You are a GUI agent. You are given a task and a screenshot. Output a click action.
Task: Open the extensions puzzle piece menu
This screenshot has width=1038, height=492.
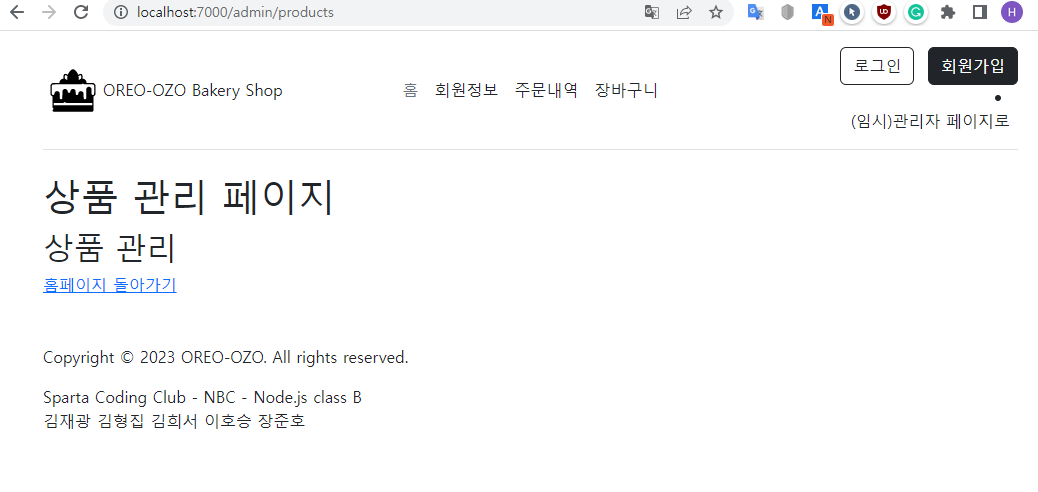(948, 12)
